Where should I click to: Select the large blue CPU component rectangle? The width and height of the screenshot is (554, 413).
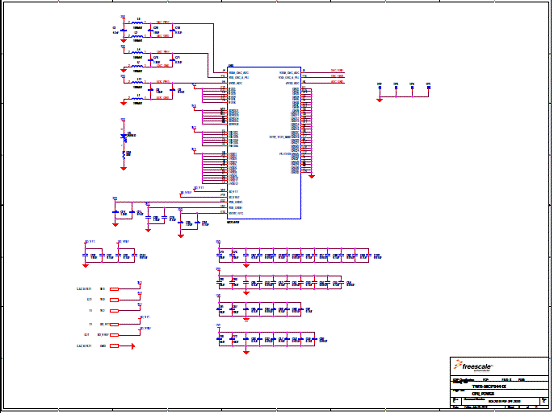[x=264, y=143]
